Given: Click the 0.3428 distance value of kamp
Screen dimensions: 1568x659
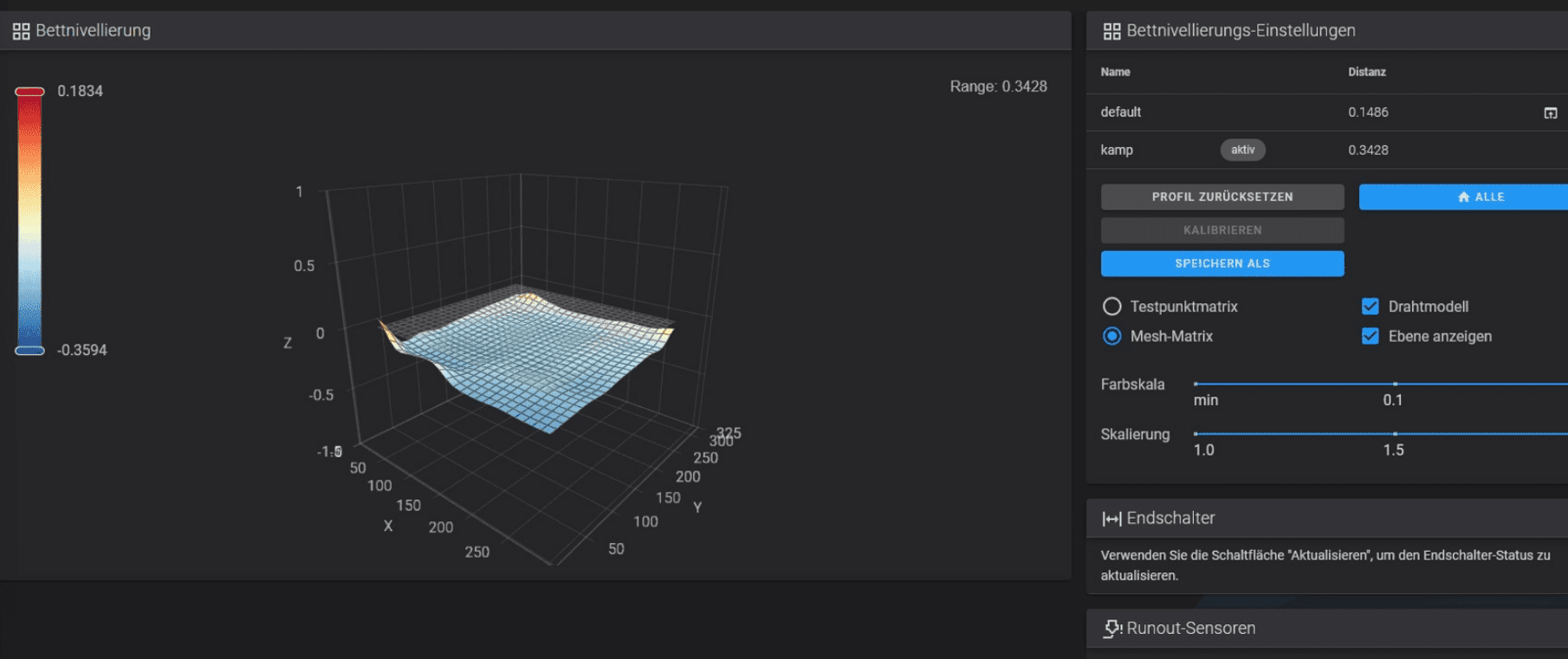Looking at the screenshot, I should (1368, 150).
